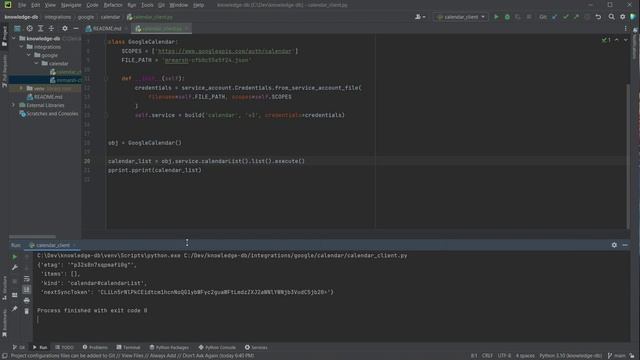The width and height of the screenshot is (640, 360).
Task: Select the calendar_client tab in the Run panel
Action: tap(53, 245)
